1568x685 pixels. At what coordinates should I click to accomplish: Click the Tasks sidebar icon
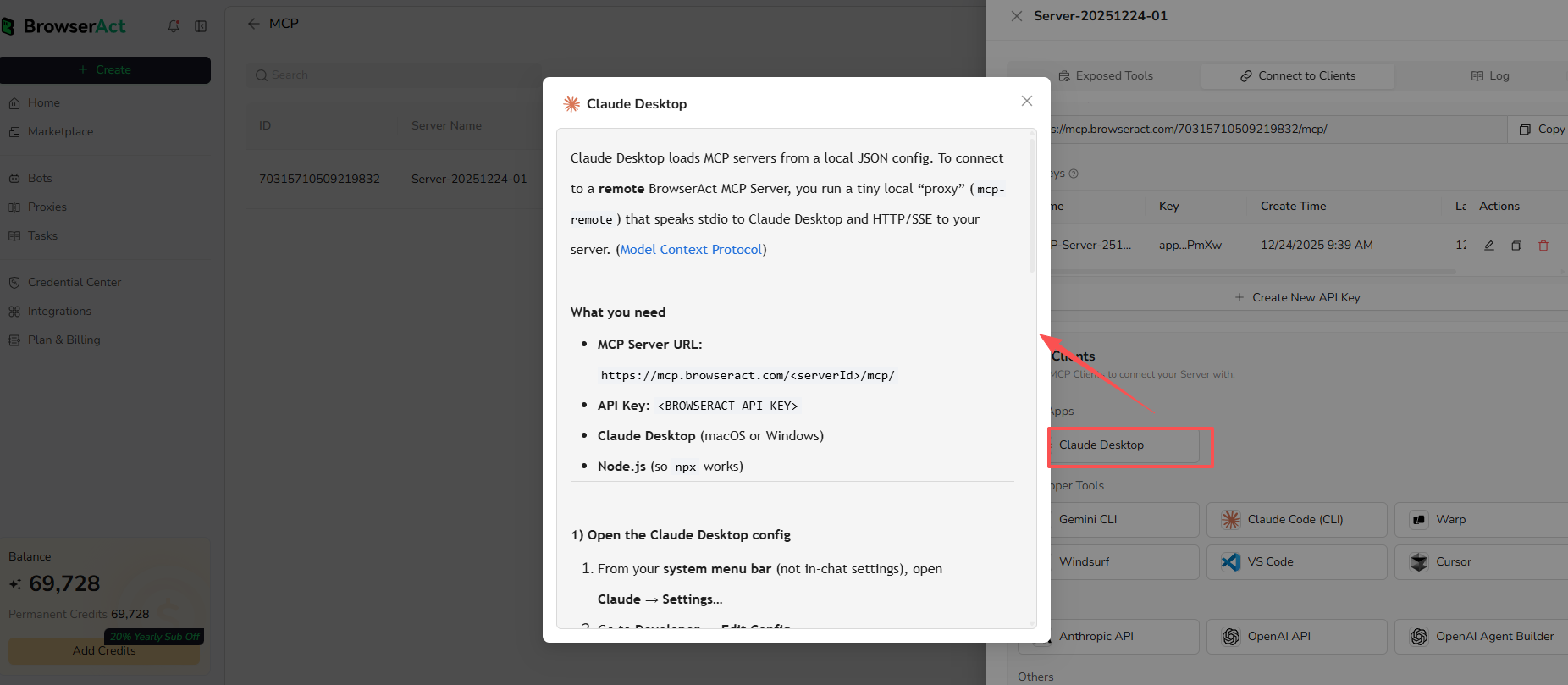(14, 236)
